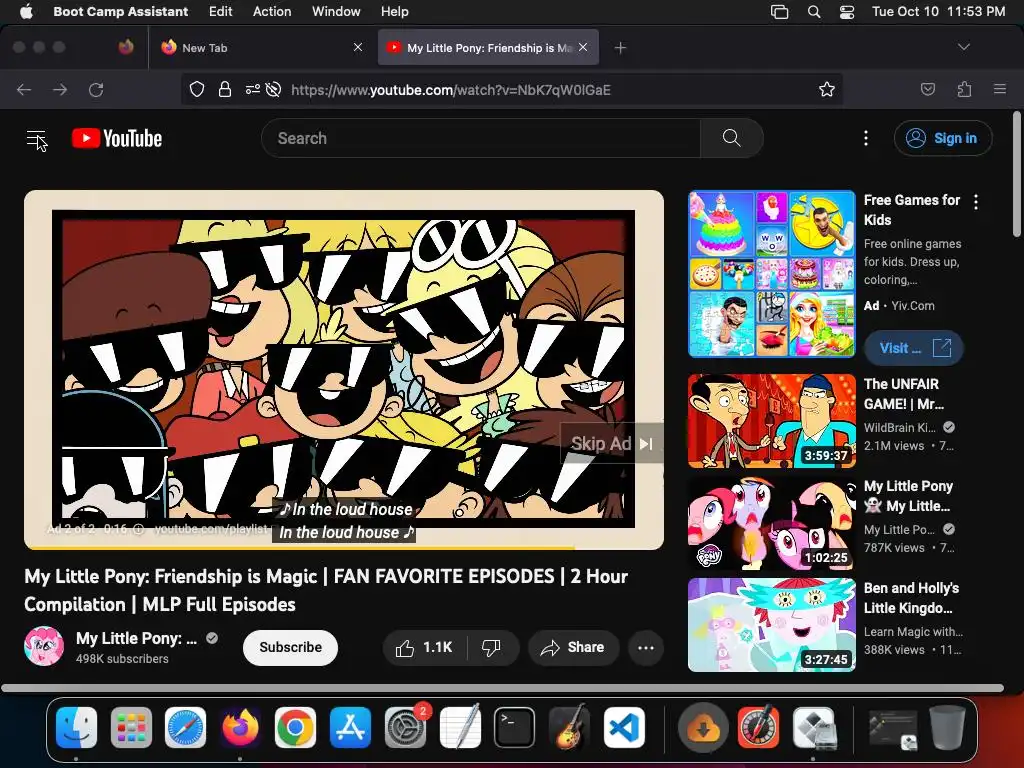This screenshot has height=768, width=1024.
Task: Click the Firefox address bar URL
Action: [x=451, y=89]
